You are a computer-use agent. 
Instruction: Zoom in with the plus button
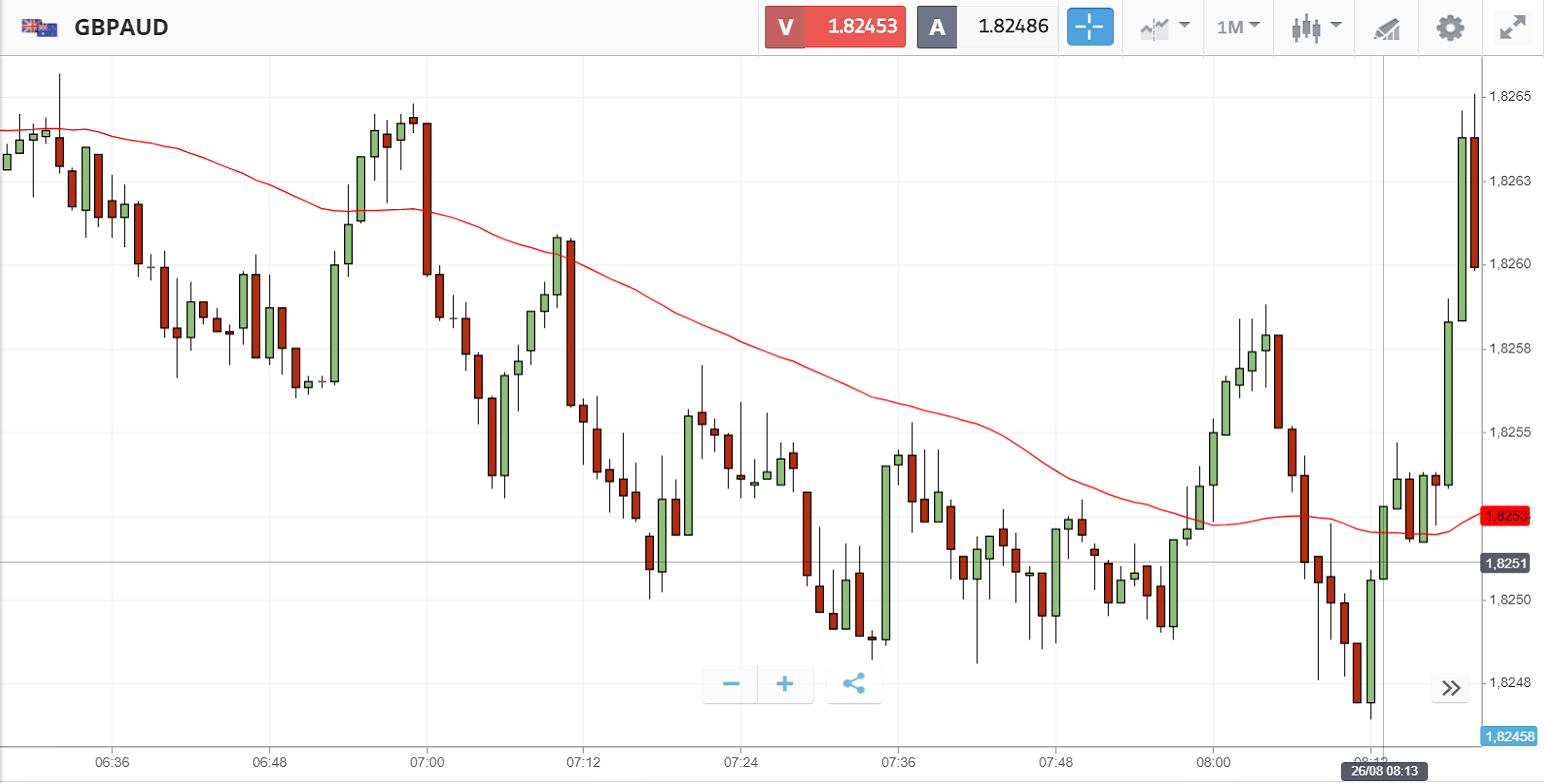click(x=785, y=684)
